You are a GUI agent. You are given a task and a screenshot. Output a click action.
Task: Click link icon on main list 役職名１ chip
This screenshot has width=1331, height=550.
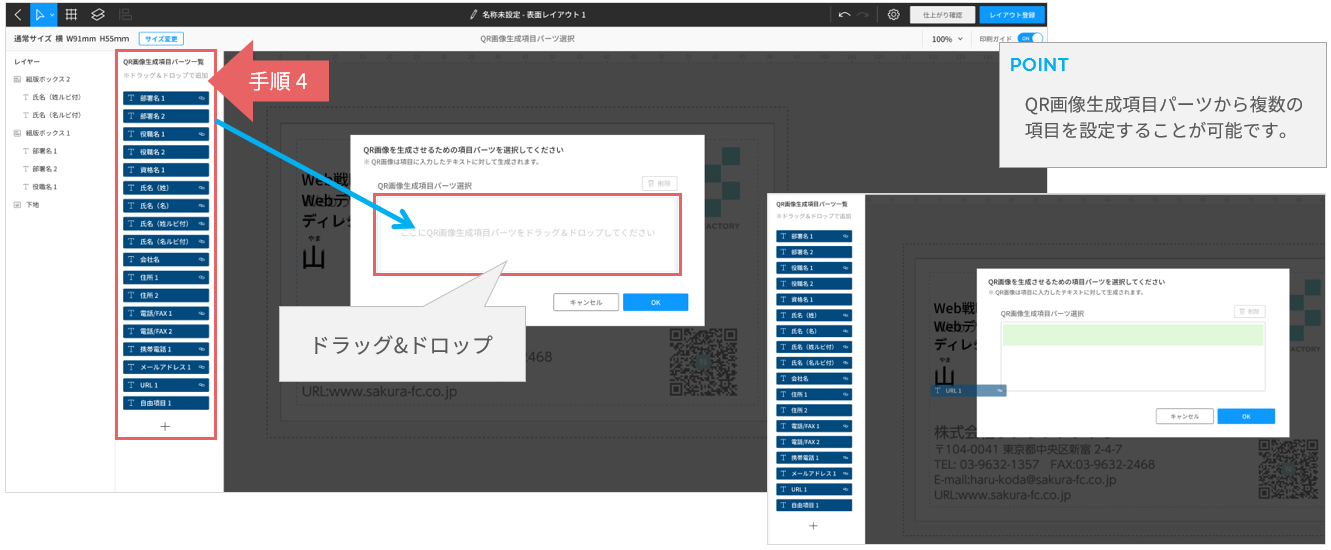click(x=202, y=134)
